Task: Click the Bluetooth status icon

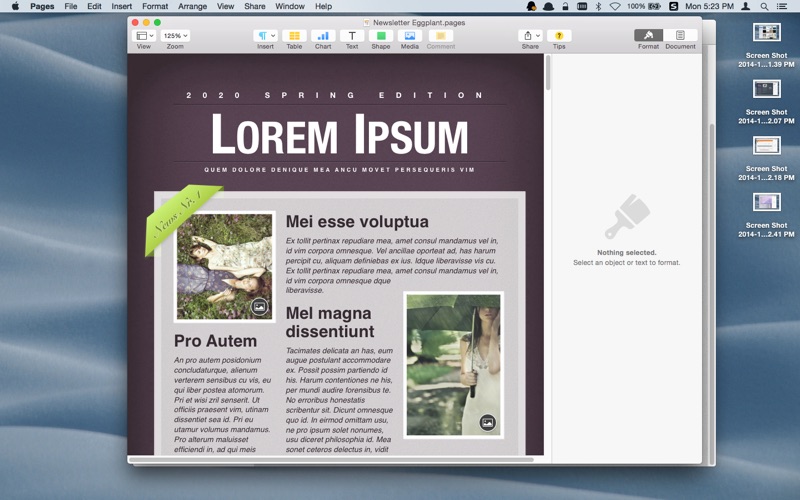Action: pyautogui.click(x=599, y=6)
